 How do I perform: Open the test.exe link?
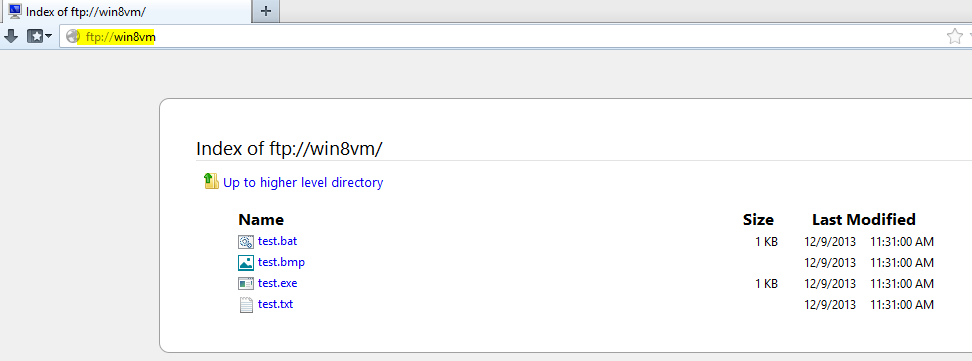(x=278, y=283)
